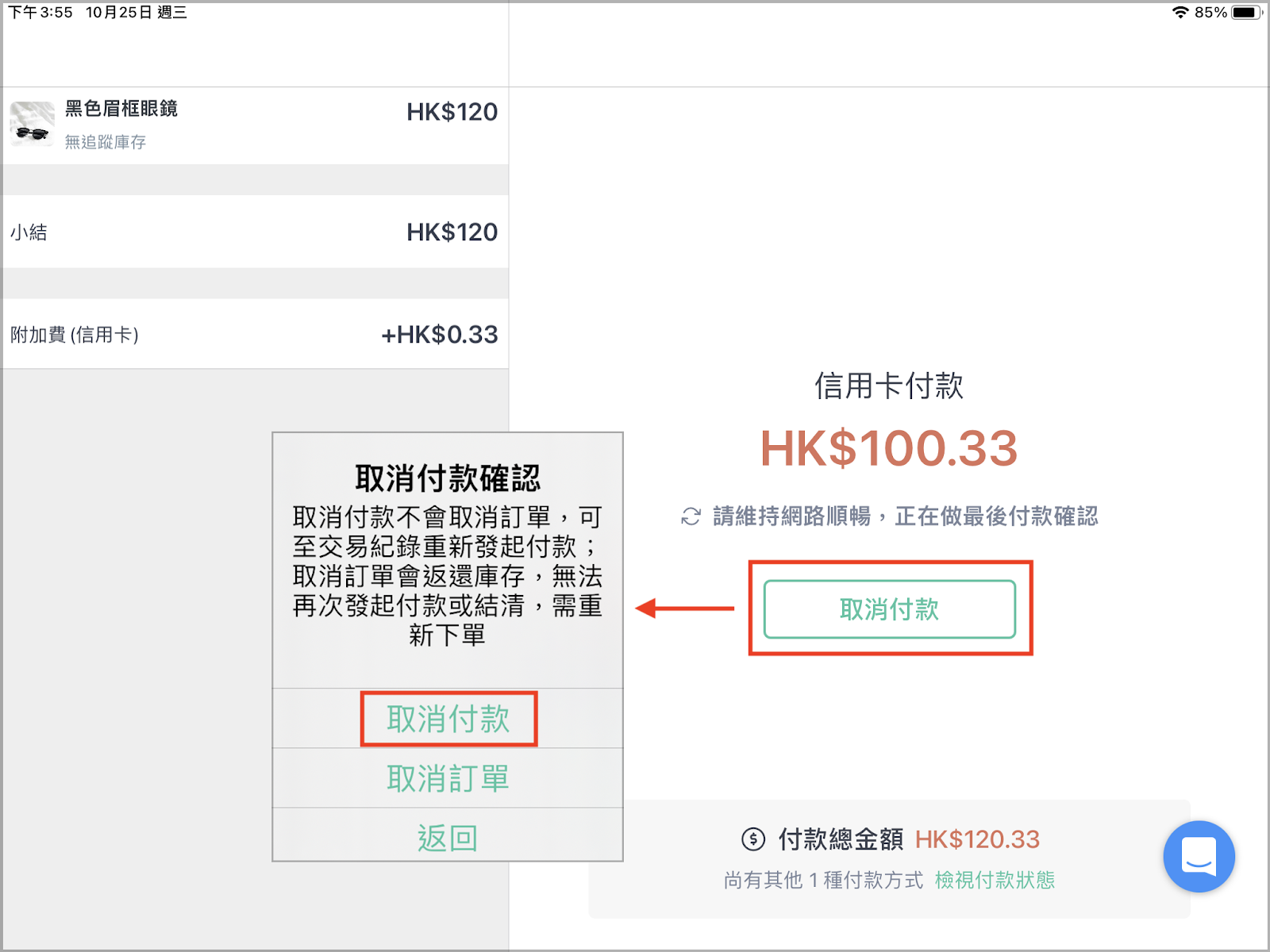
Task: Tap the 取消付款確認 dialog title
Action: pyautogui.click(x=448, y=478)
